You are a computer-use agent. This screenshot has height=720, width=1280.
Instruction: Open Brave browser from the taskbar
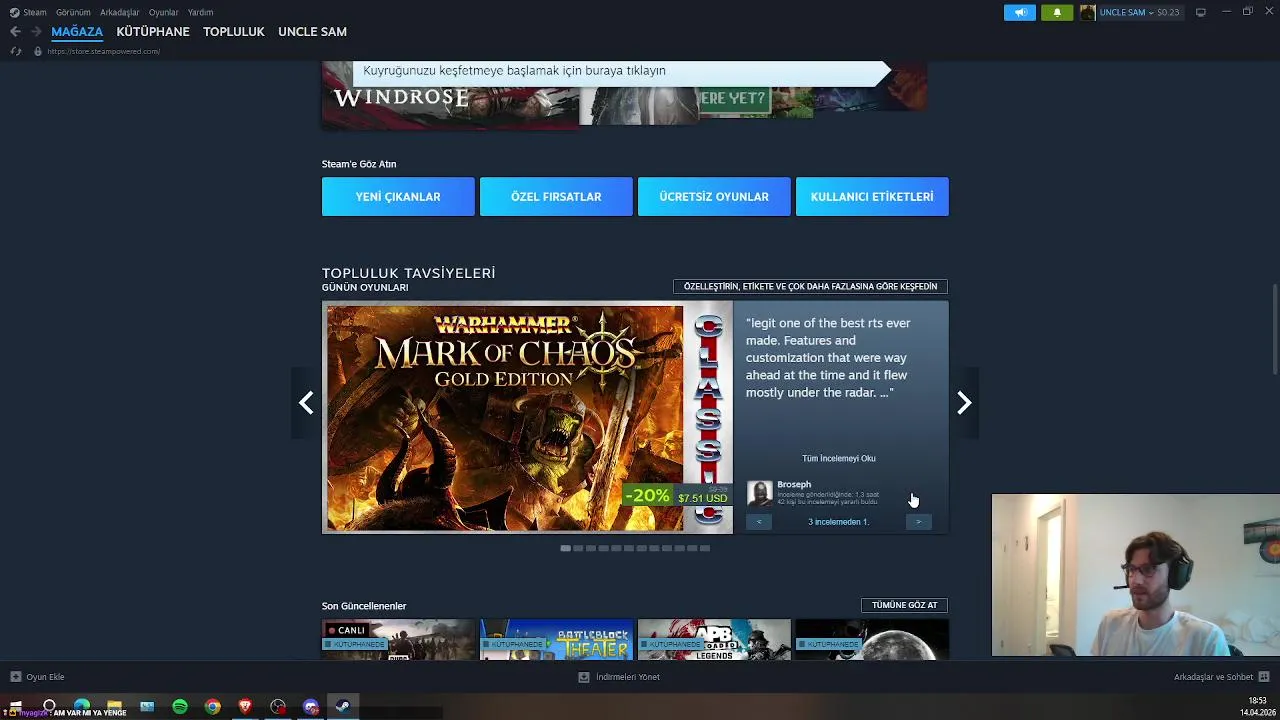pos(245,707)
